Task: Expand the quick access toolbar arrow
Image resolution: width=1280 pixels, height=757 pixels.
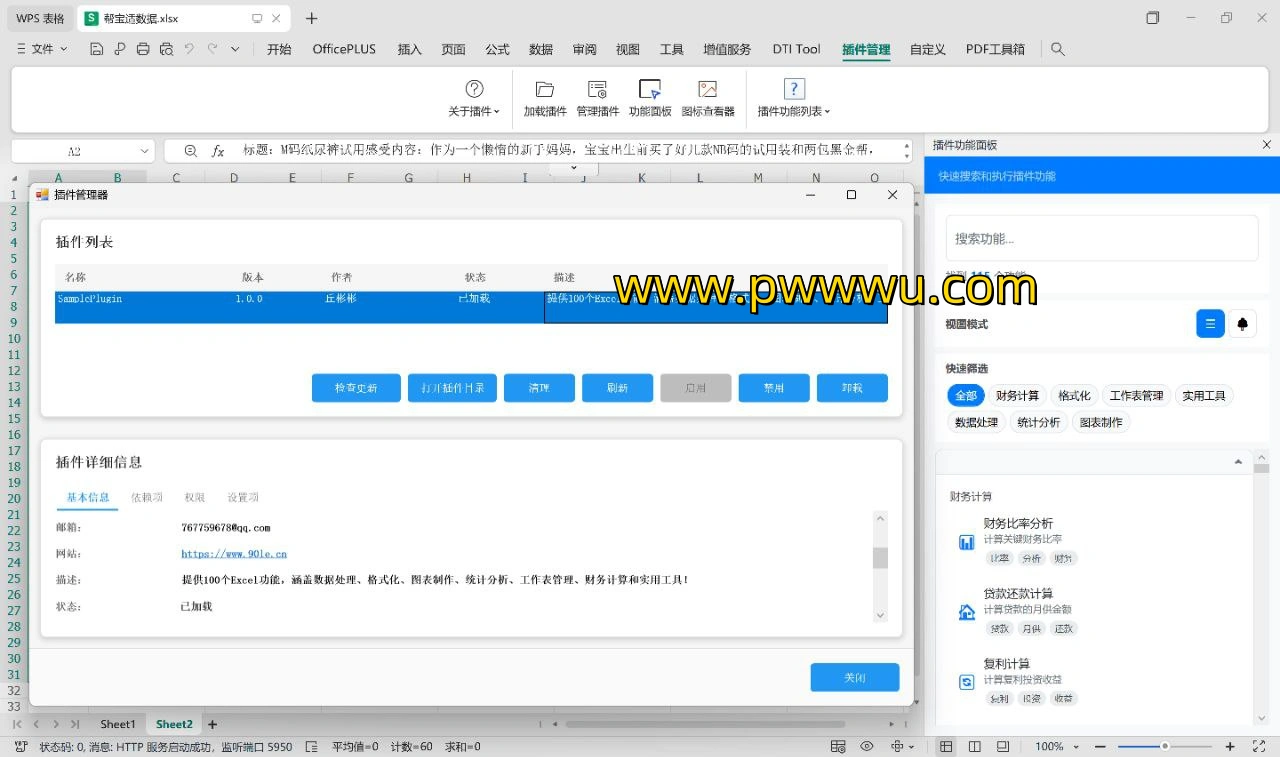Action: [235, 49]
